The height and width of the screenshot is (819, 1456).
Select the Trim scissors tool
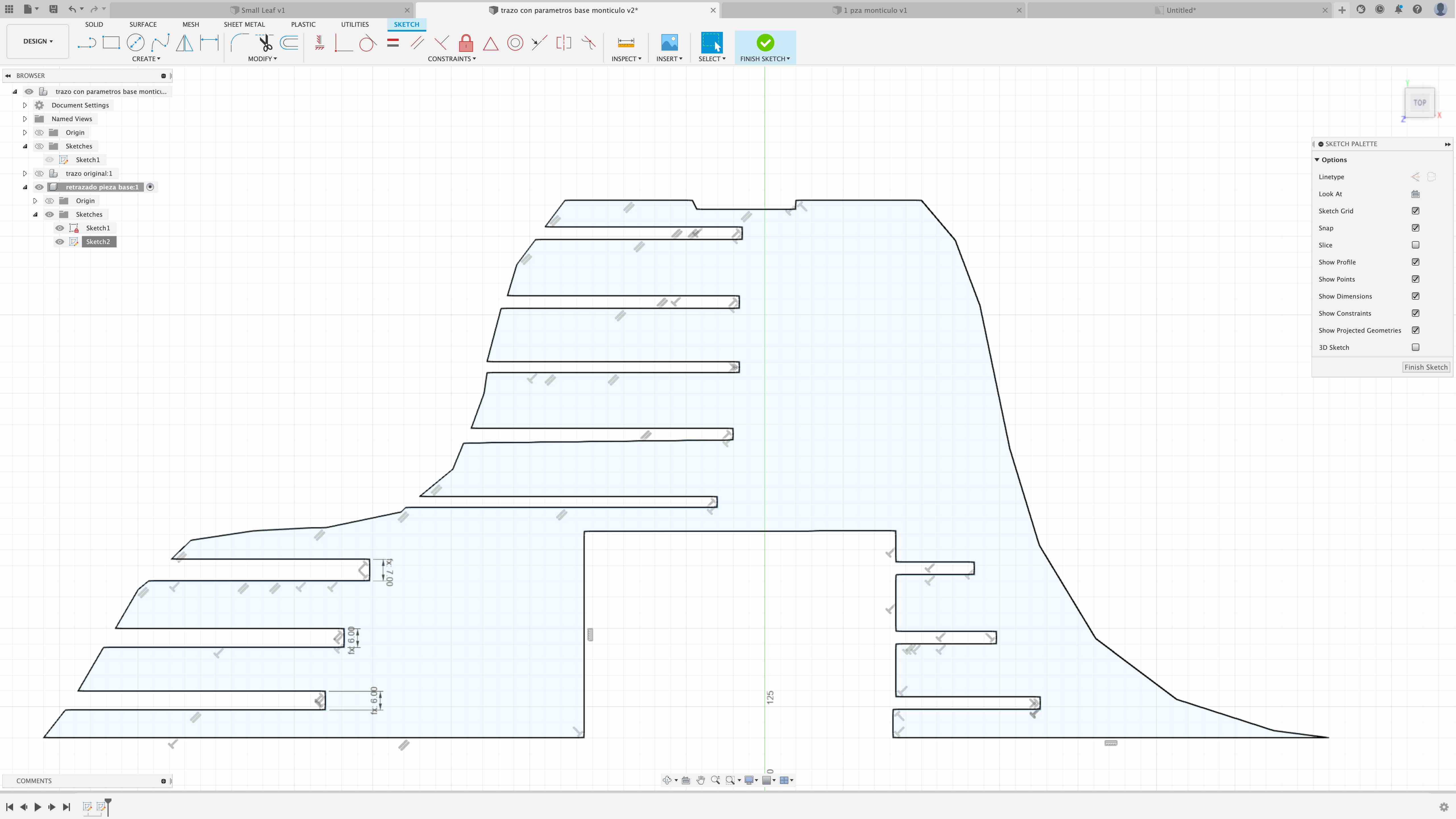coord(264,42)
